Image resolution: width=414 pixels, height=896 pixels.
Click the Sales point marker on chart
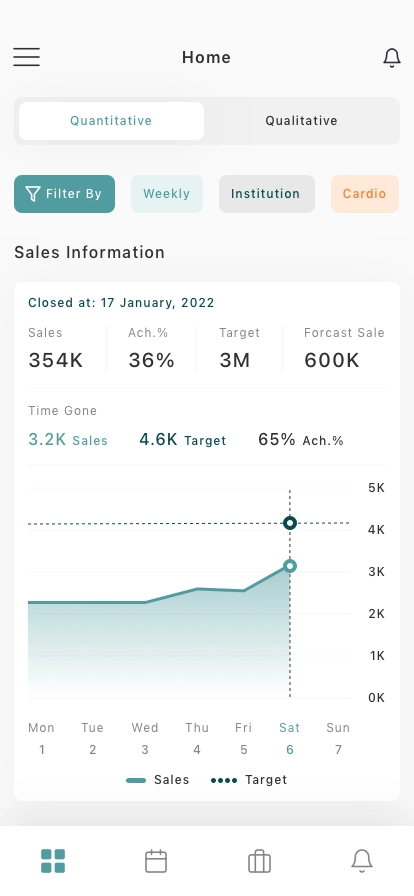[290, 566]
